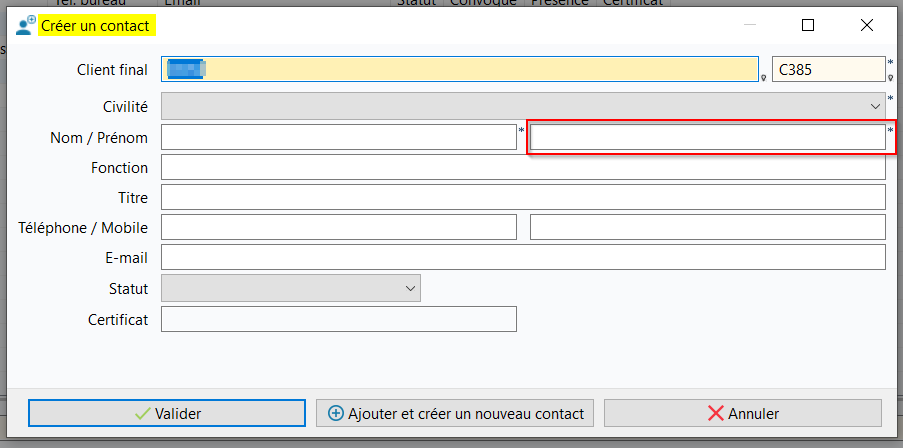Click the lookup pin icon beside C385 field
Image resolution: width=903 pixels, height=448 pixels.
point(890,77)
